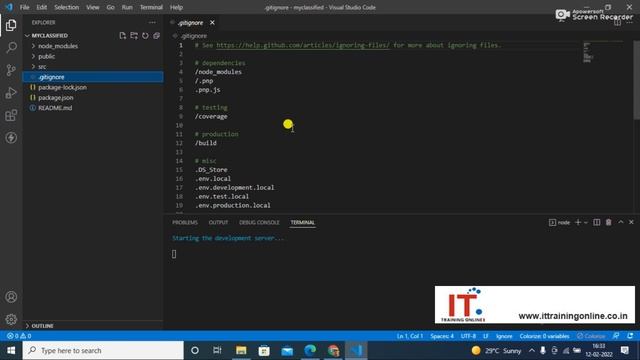The height and width of the screenshot is (360, 640).
Task: Follow the help.github.com link on line 1
Action: pos(303,45)
